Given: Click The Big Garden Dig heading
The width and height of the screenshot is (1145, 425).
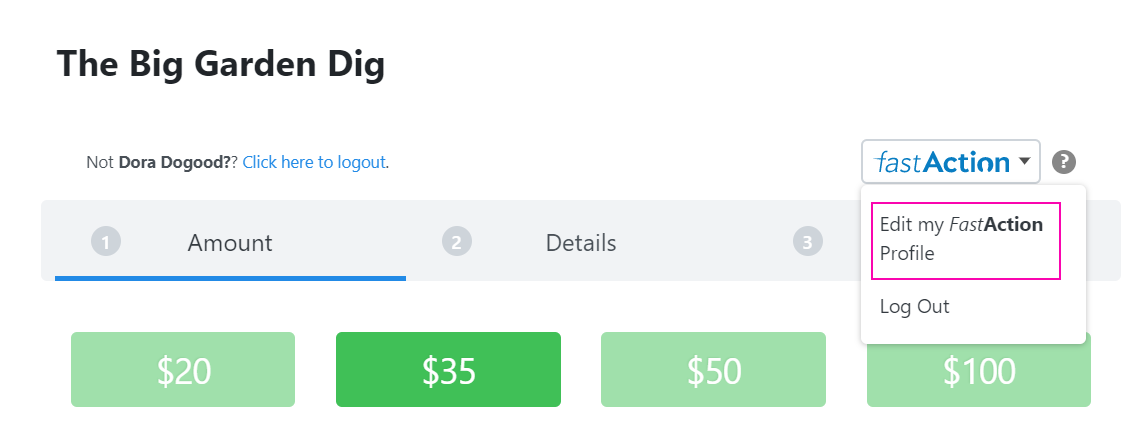Looking at the screenshot, I should pyautogui.click(x=221, y=64).
